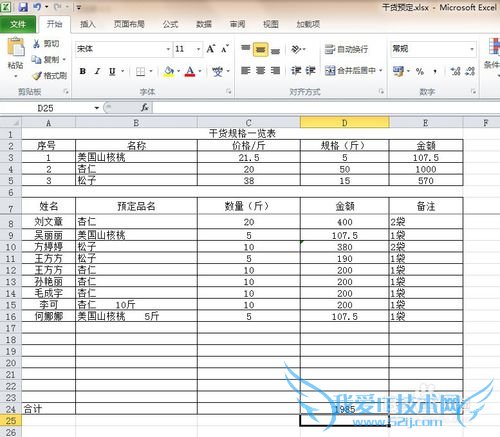Click the fill color paint bucket icon
The height and width of the screenshot is (437, 500).
tap(169, 71)
